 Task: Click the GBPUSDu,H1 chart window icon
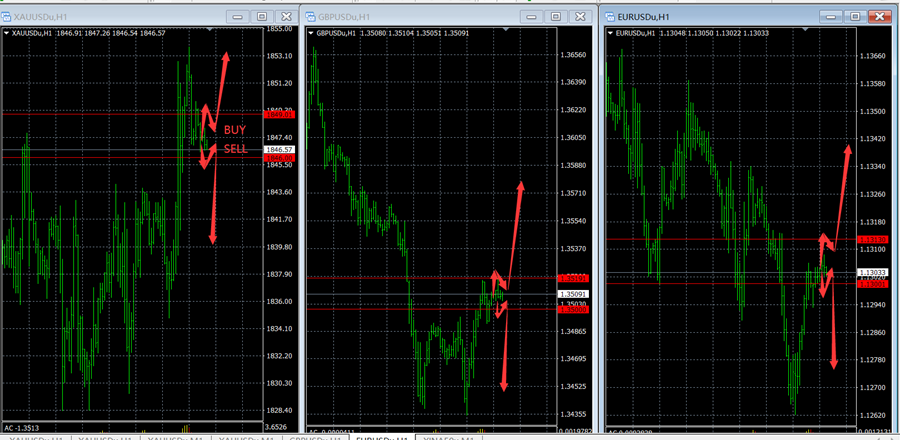click(310, 17)
